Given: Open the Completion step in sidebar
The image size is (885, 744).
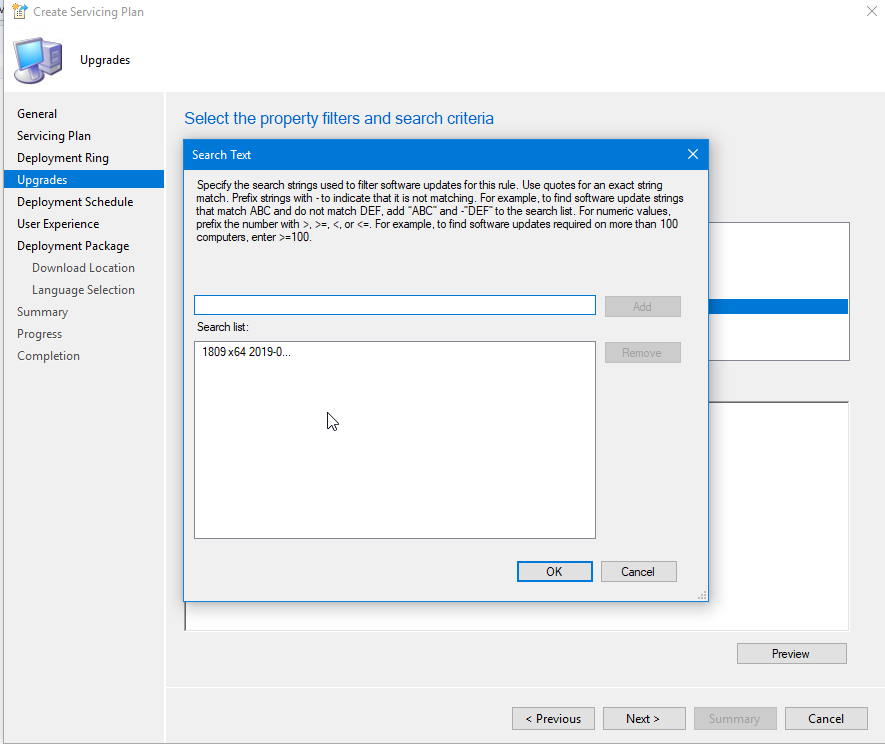Looking at the screenshot, I should [x=48, y=356].
